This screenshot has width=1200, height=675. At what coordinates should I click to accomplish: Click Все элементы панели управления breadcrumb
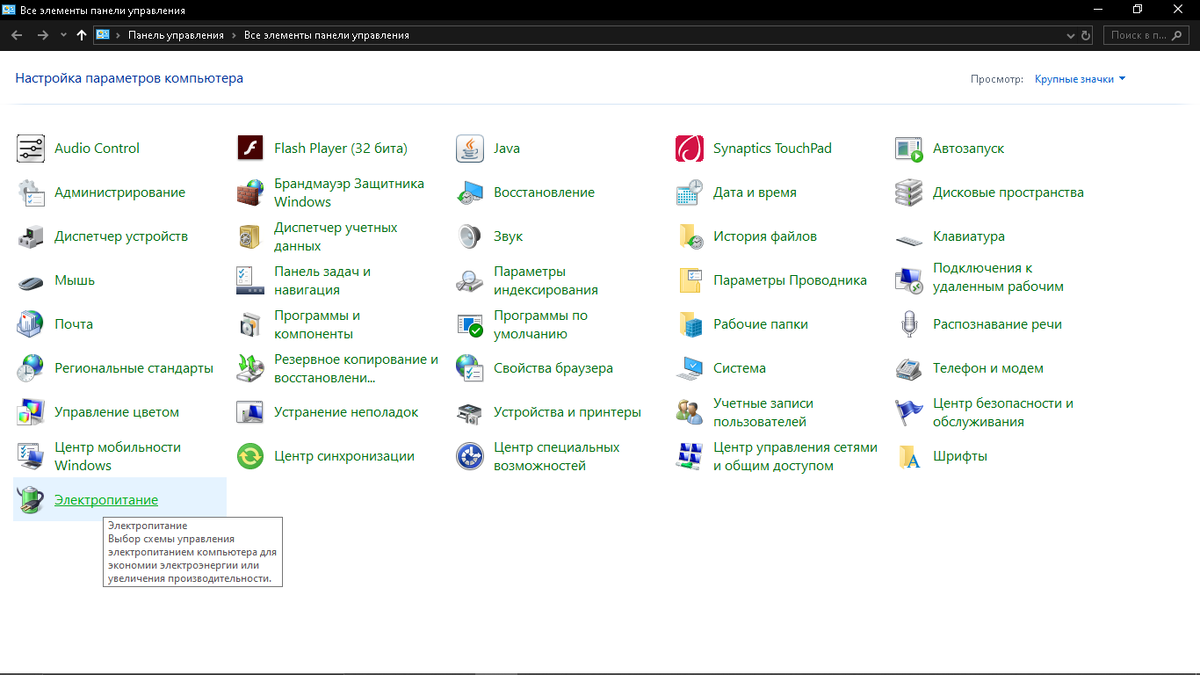click(x=326, y=35)
